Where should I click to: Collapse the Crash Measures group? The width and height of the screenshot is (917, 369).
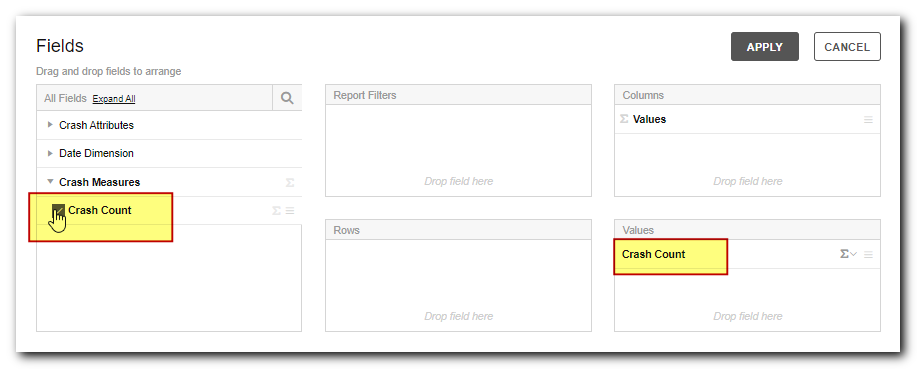[x=50, y=182]
